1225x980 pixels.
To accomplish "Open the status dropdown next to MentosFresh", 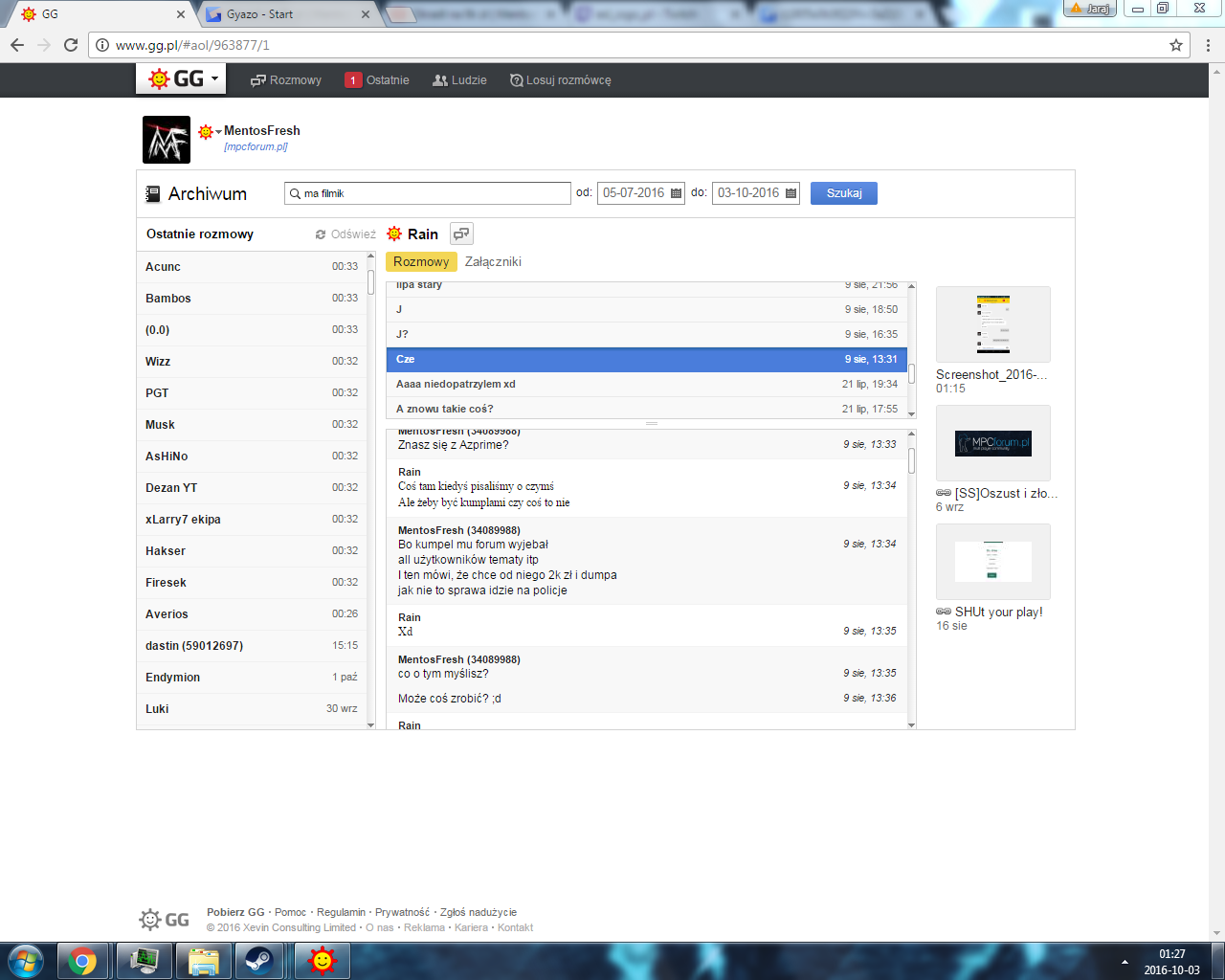I will 210,131.
